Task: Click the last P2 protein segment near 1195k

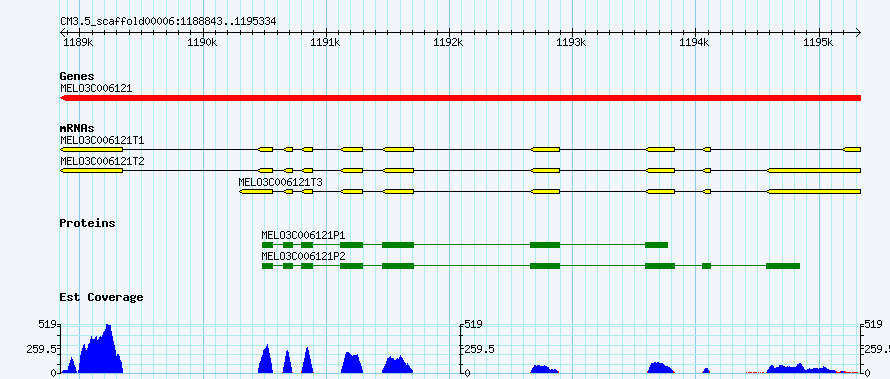Action: [783, 266]
